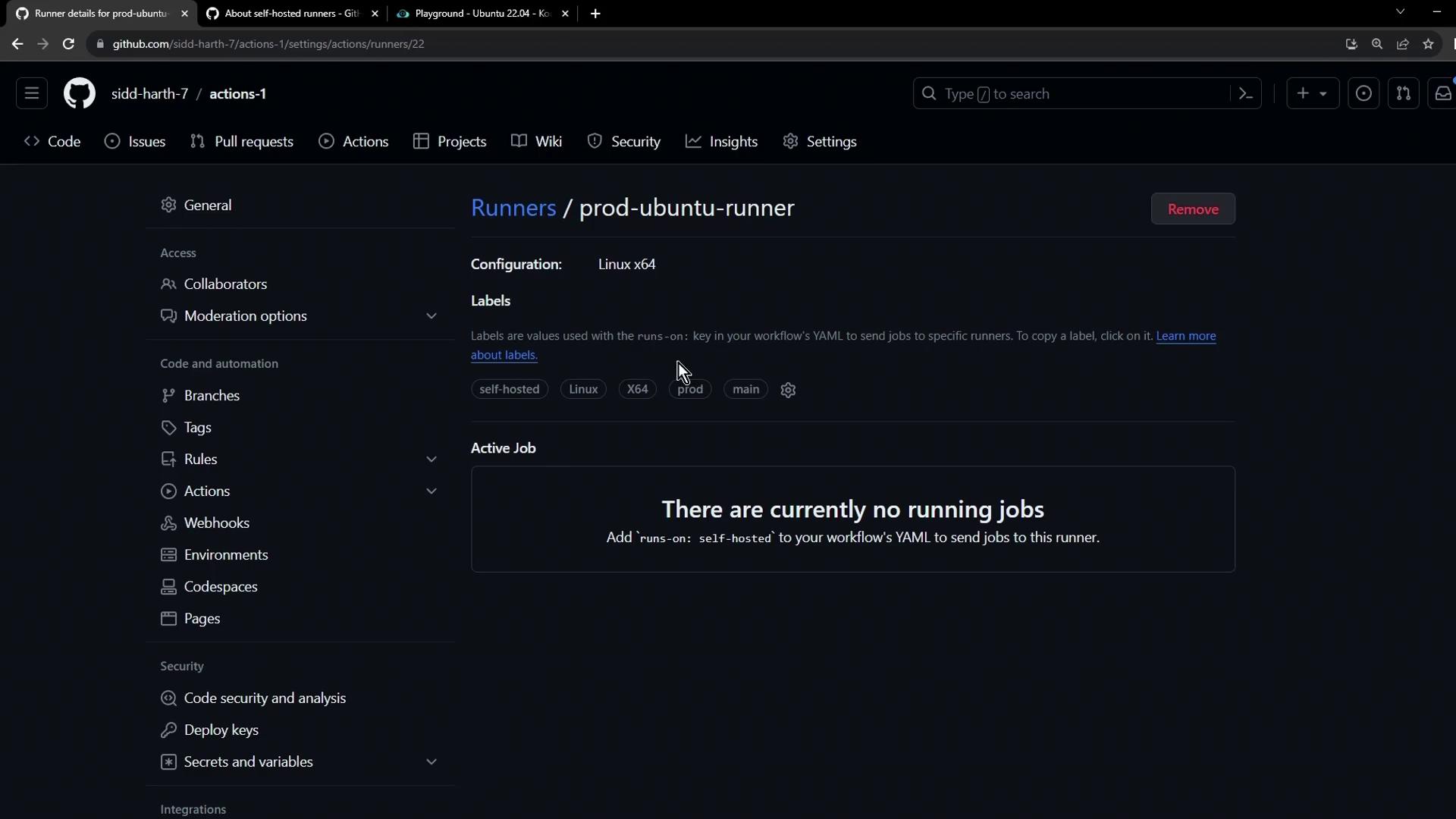Click the red Remove runner button
The width and height of the screenshot is (1456, 819).
pos(1192,209)
